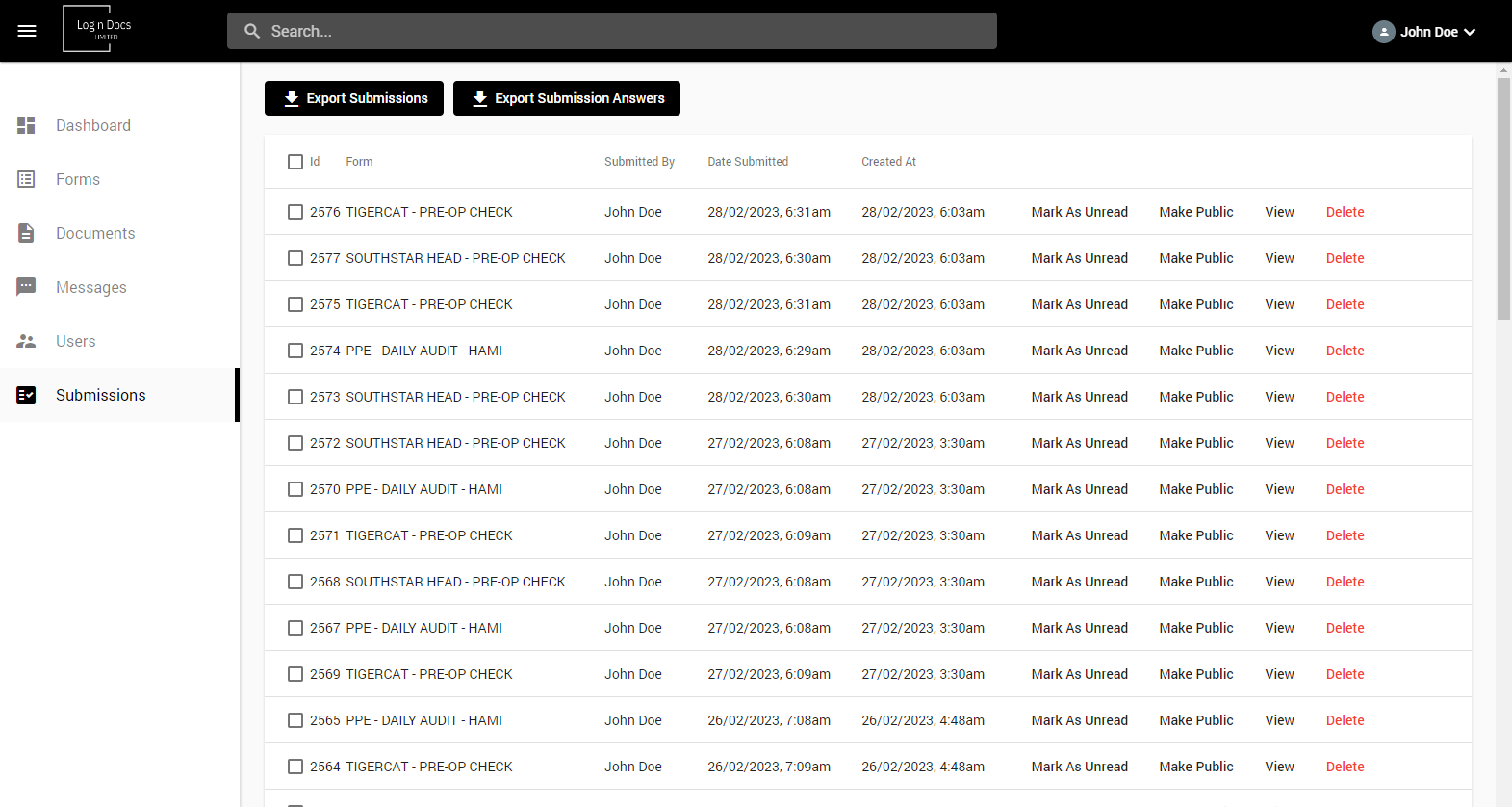
Task: Open the hamburger navigation menu
Action: 27,31
